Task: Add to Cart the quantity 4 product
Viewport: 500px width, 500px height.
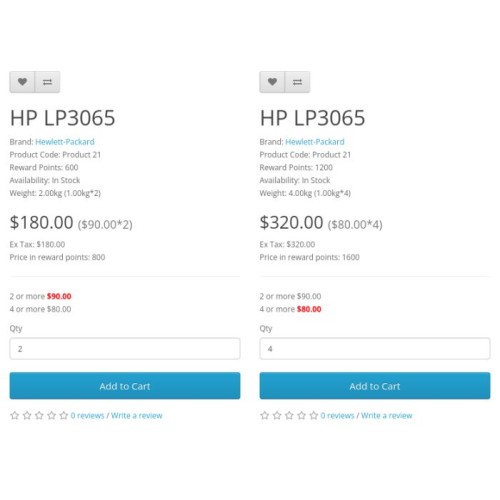Action: tap(375, 386)
